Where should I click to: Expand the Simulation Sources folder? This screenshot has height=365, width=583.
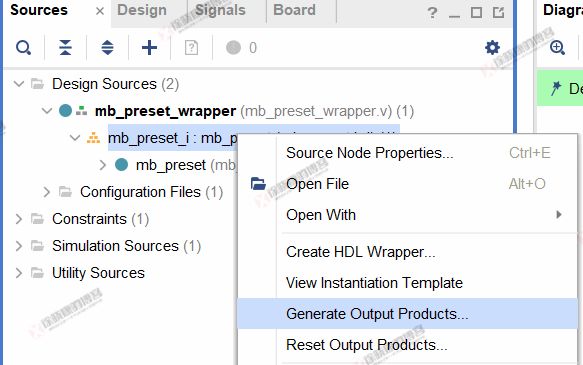pyautogui.click(x=19, y=246)
